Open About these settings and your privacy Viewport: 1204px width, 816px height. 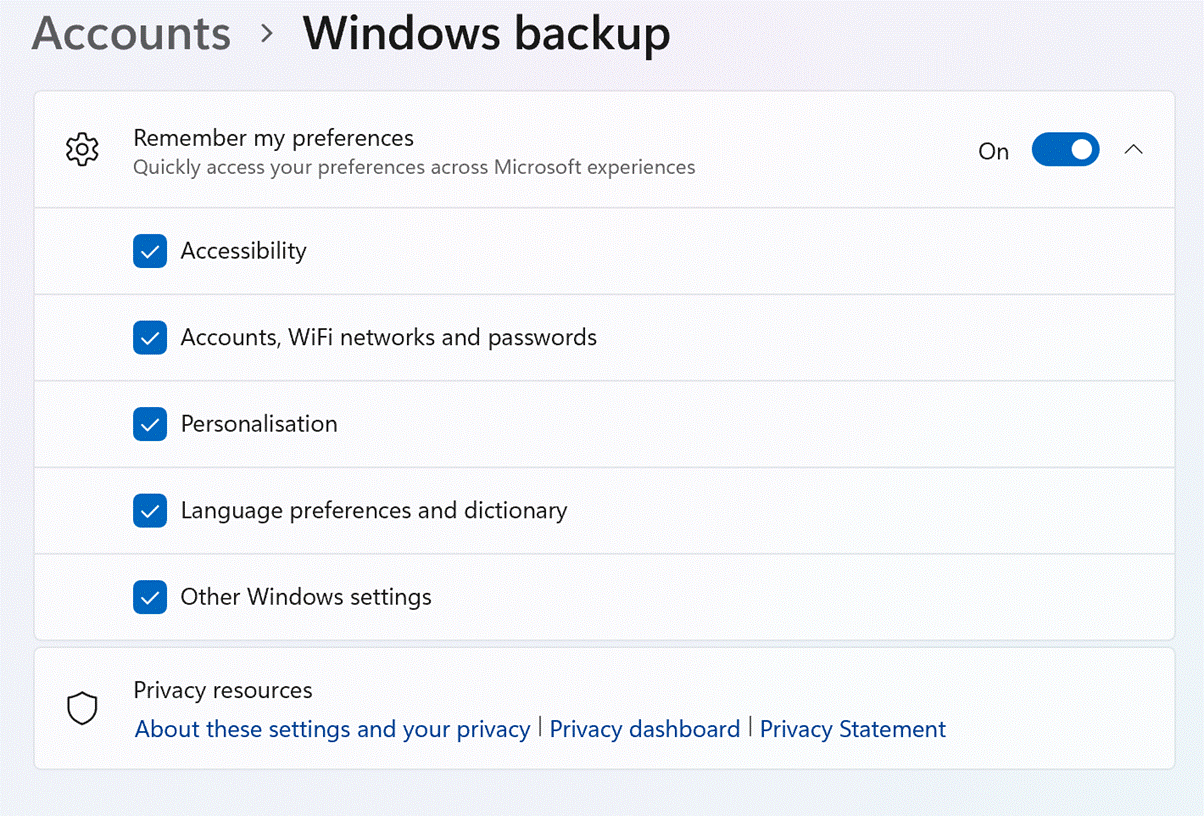[332, 729]
